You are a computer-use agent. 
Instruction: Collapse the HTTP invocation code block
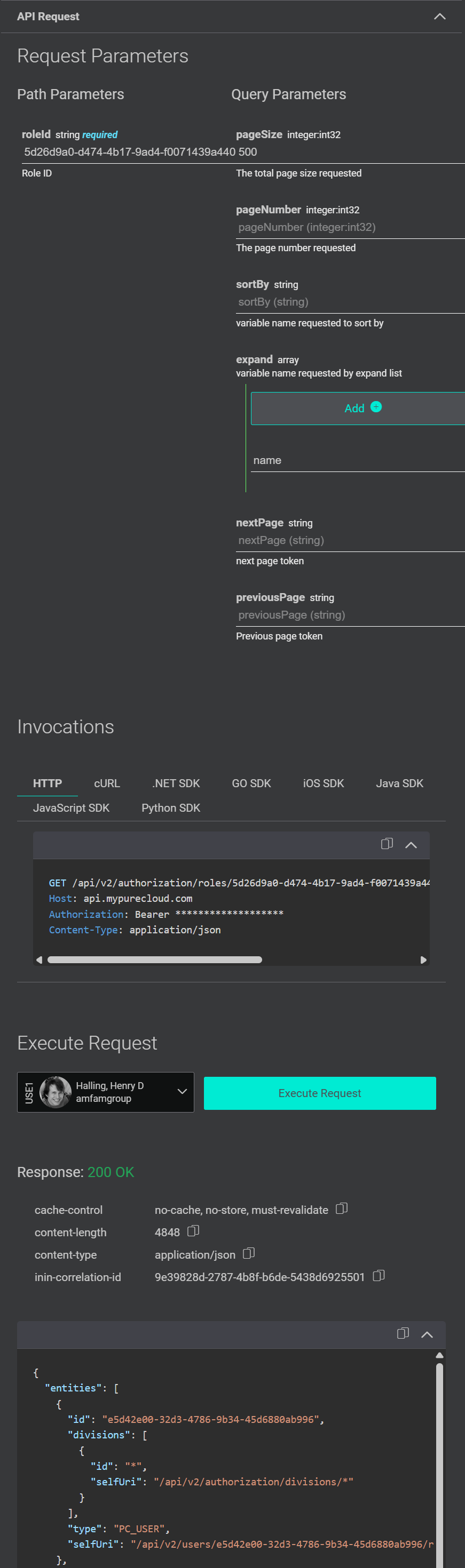(x=412, y=845)
